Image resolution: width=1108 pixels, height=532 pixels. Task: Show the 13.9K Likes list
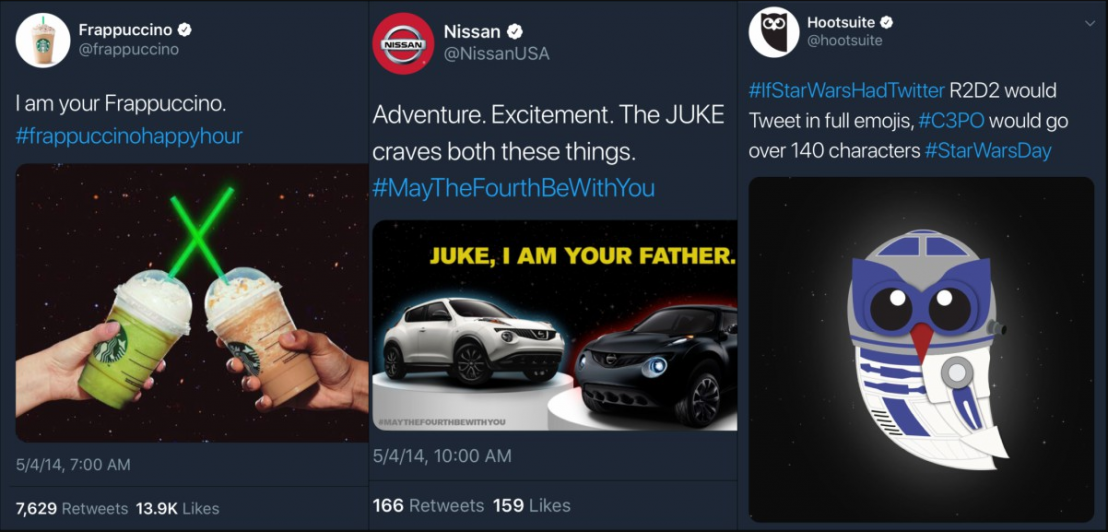click(177, 508)
